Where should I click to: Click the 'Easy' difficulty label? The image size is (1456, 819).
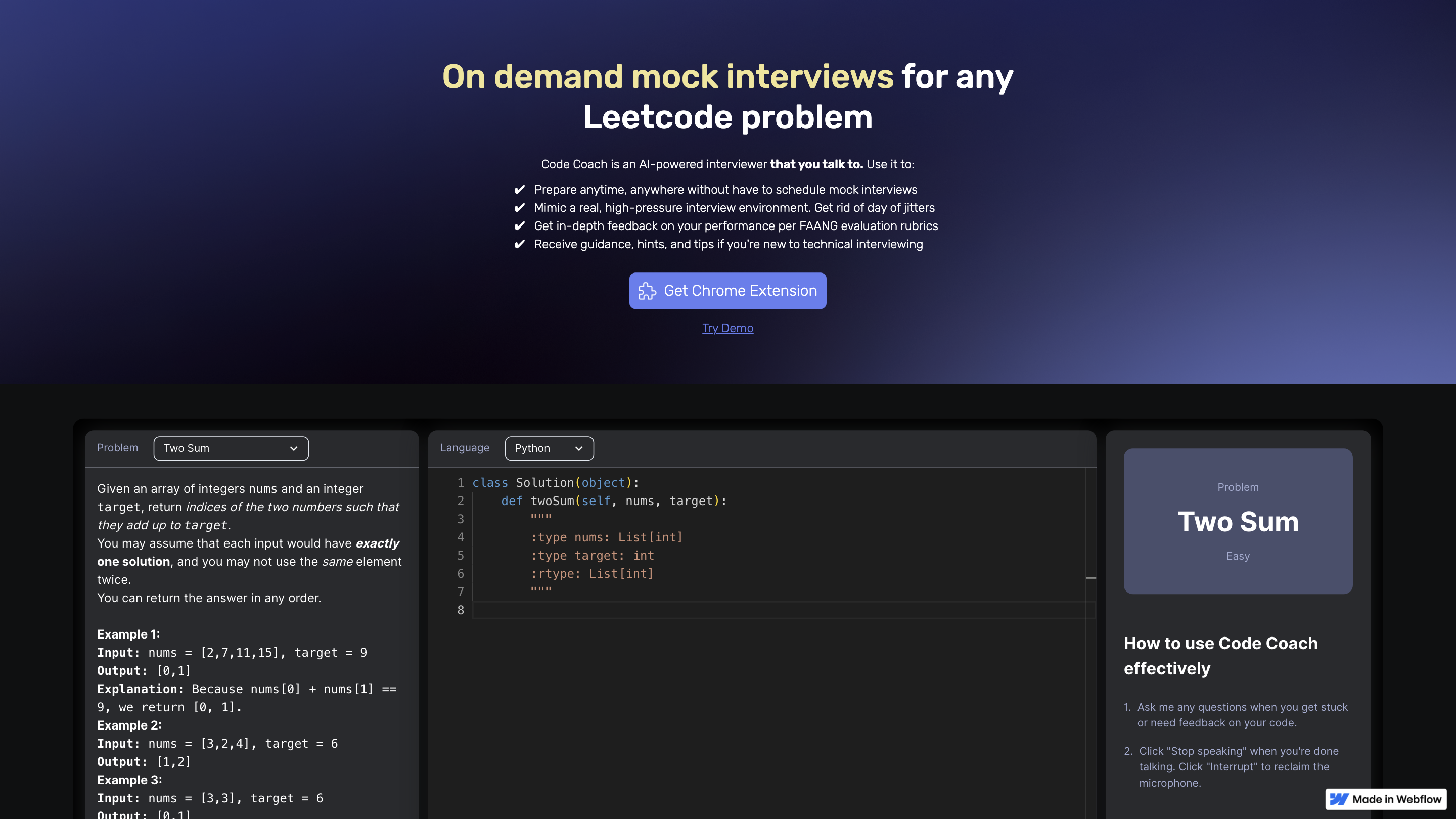[x=1238, y=556]
